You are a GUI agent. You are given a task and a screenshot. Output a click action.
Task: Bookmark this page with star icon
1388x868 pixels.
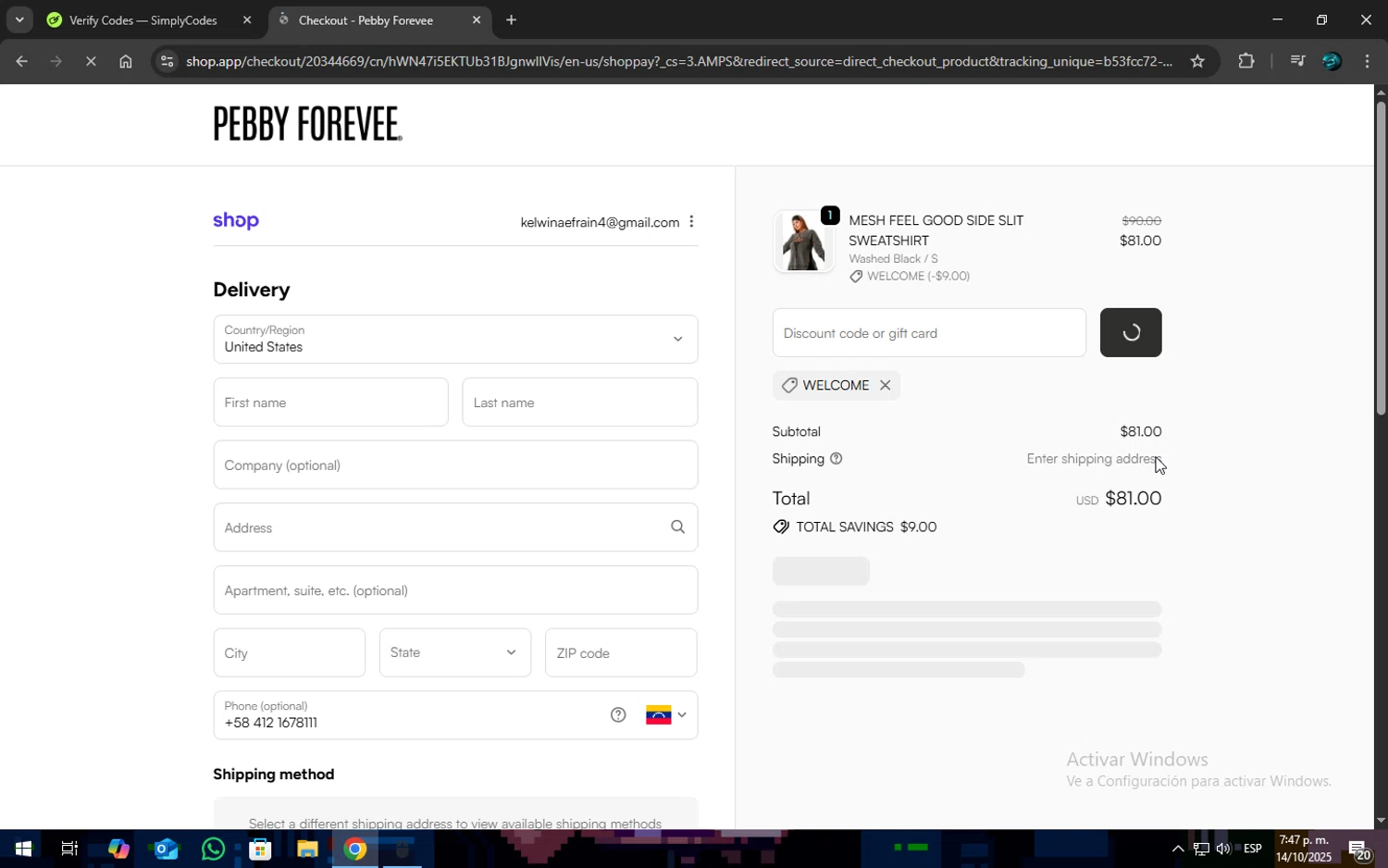[1197, 62]
